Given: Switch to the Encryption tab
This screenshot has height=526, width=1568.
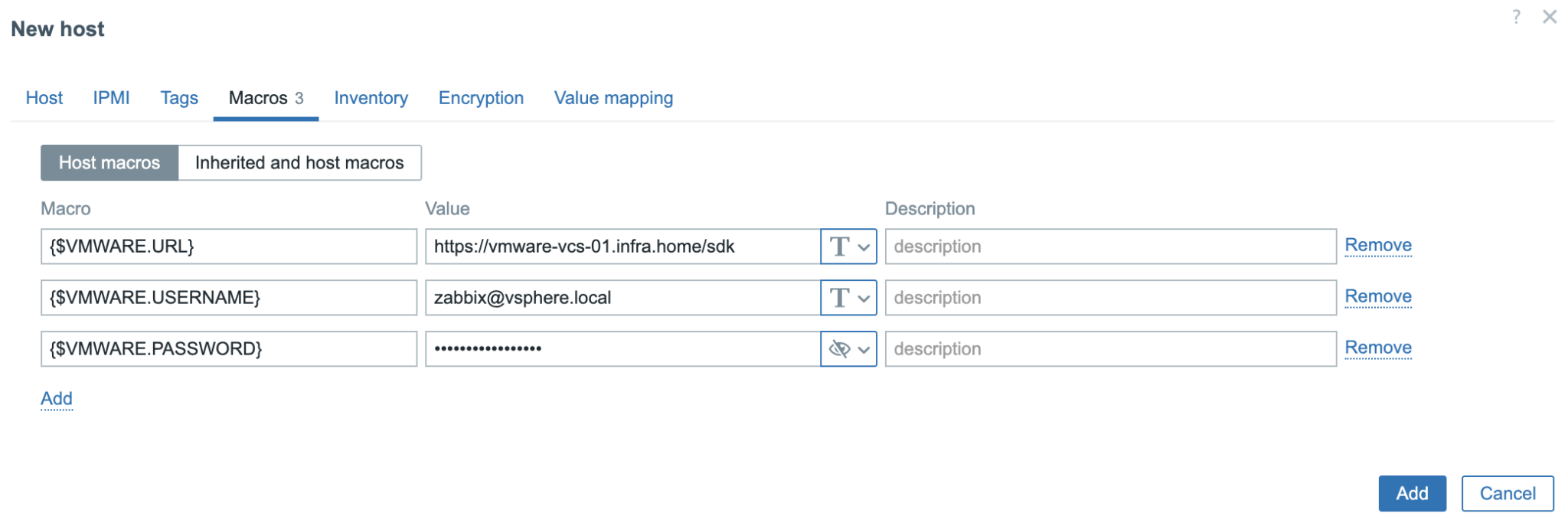Looking at the screenshot, I should tap(481, 98).
